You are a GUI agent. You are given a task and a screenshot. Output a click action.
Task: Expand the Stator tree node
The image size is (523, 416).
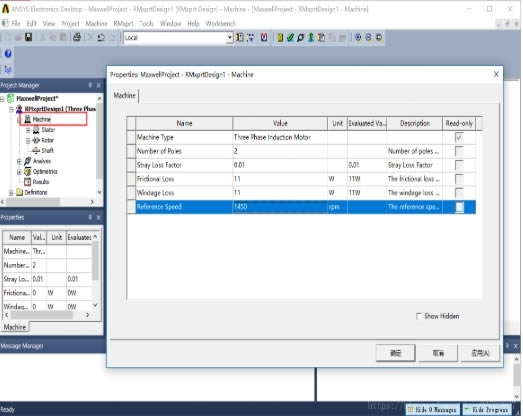click(x=28, y=130)
